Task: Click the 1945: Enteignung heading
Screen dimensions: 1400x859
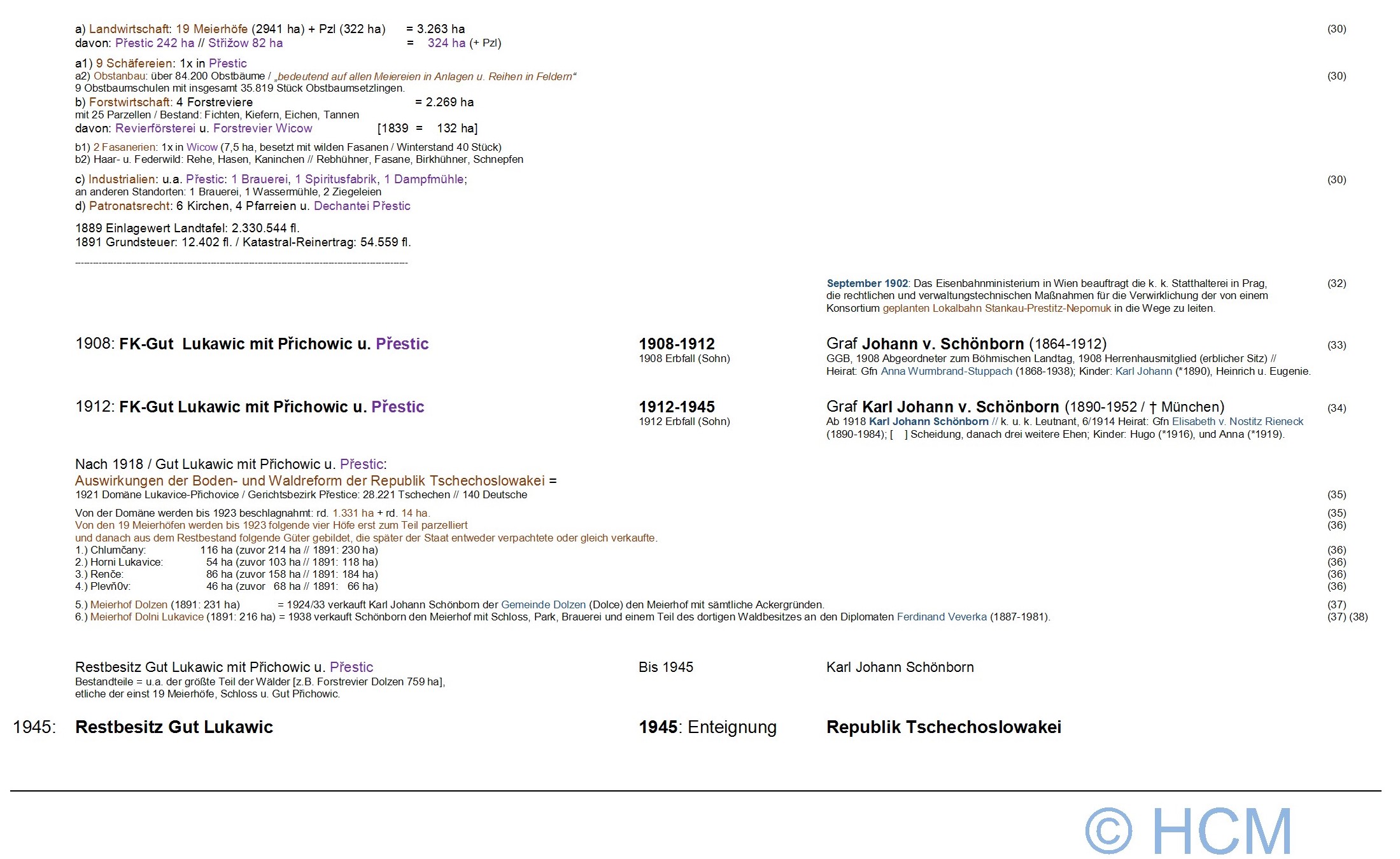Action: click(x=707, y=727)
